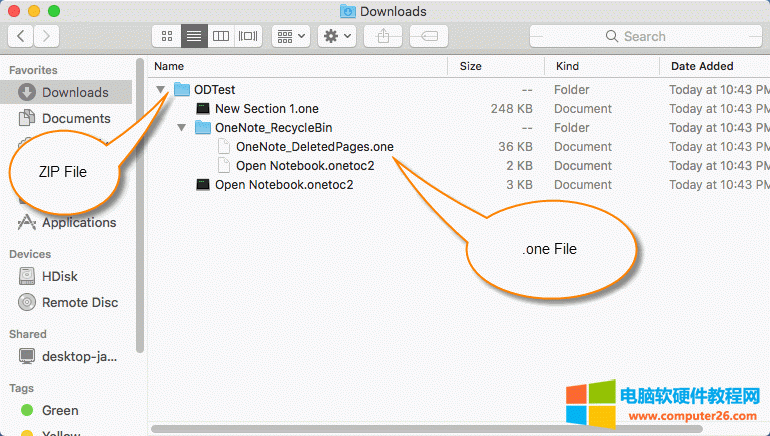Viewport: 770px width, 436px height.
Task: Sort by the Date Added column
Action: 701,66
